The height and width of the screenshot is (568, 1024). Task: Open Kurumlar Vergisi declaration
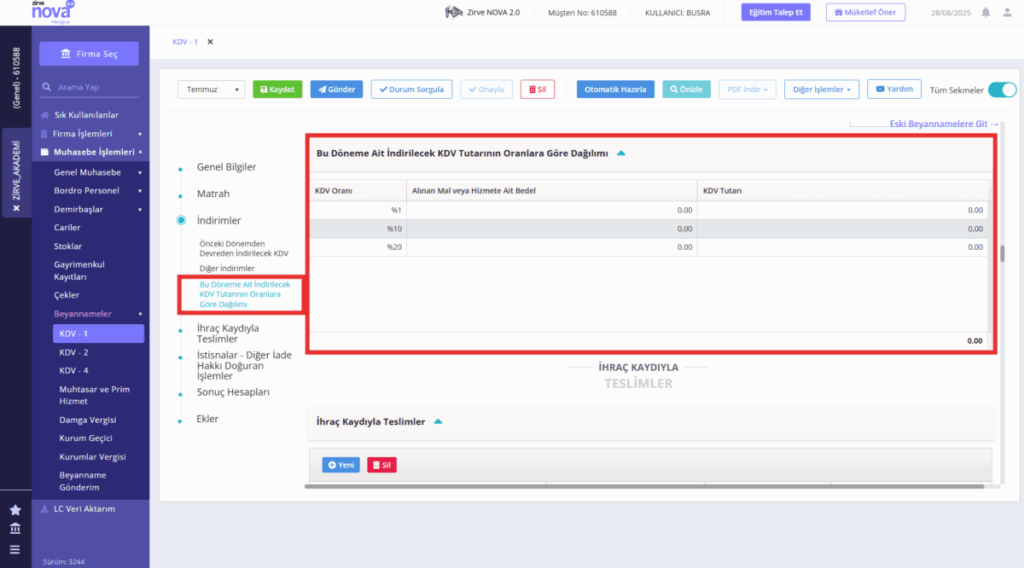tap(93, 457)
